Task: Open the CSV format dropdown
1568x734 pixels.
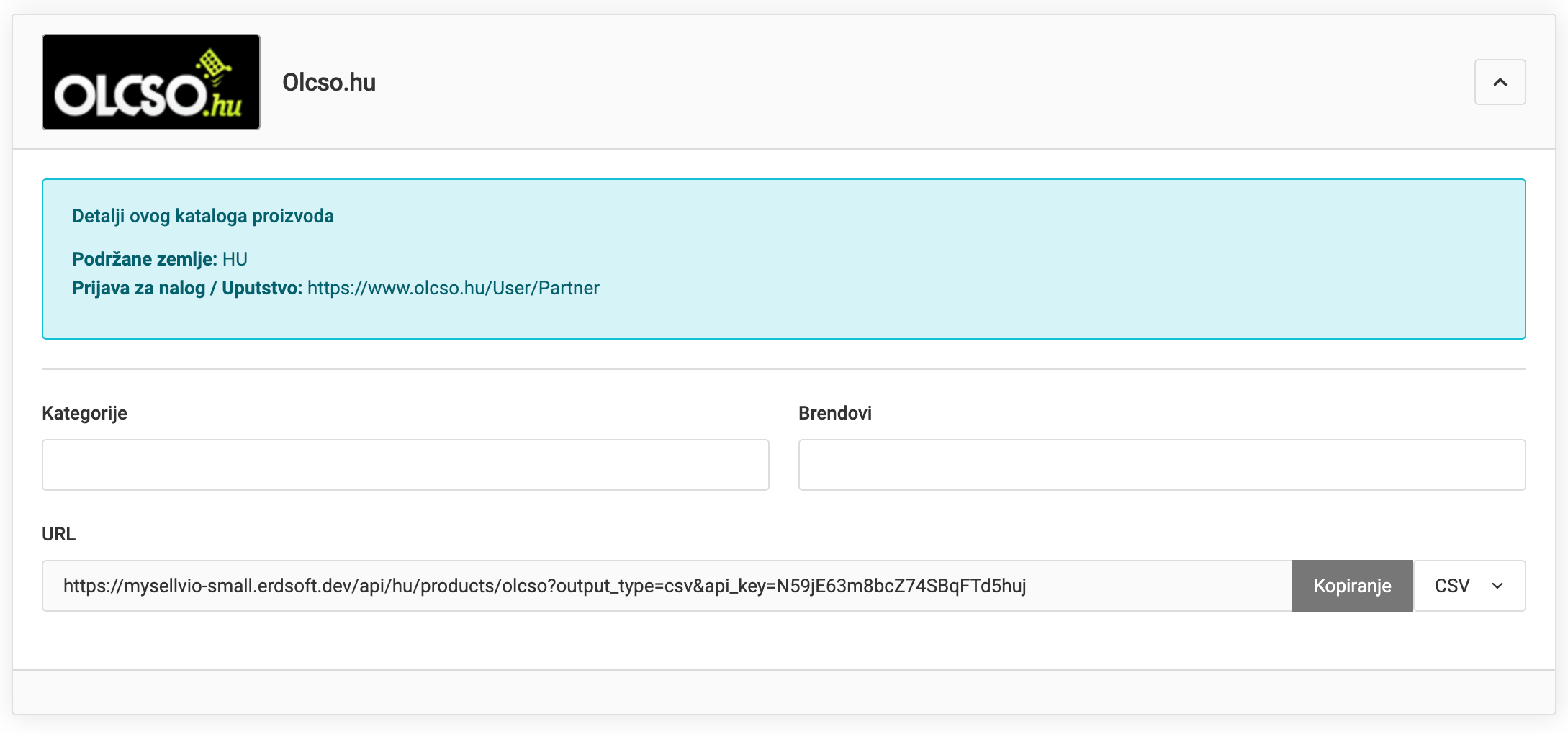Action: pos(1469,586)
